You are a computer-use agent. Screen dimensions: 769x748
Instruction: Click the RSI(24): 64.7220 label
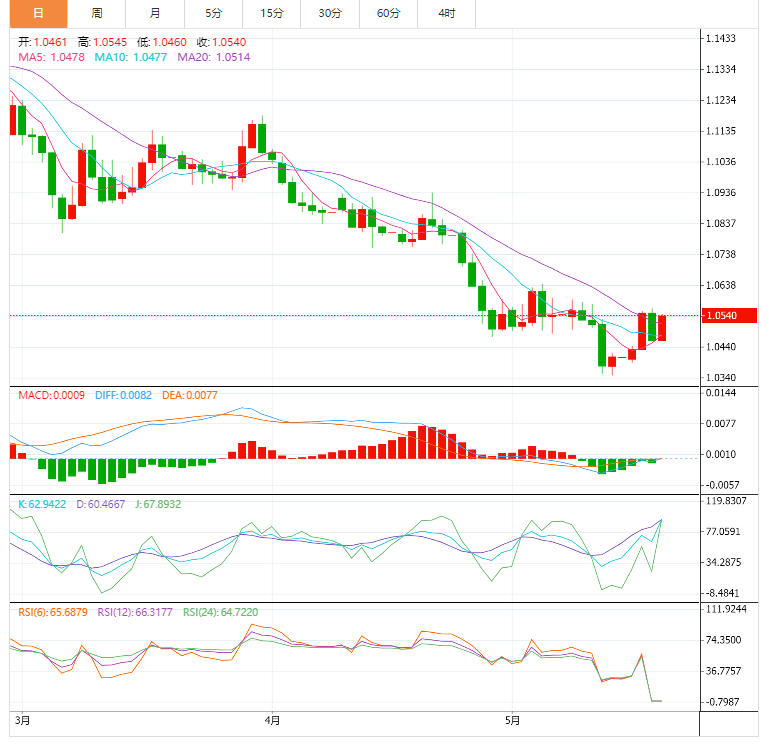[221, 612]
